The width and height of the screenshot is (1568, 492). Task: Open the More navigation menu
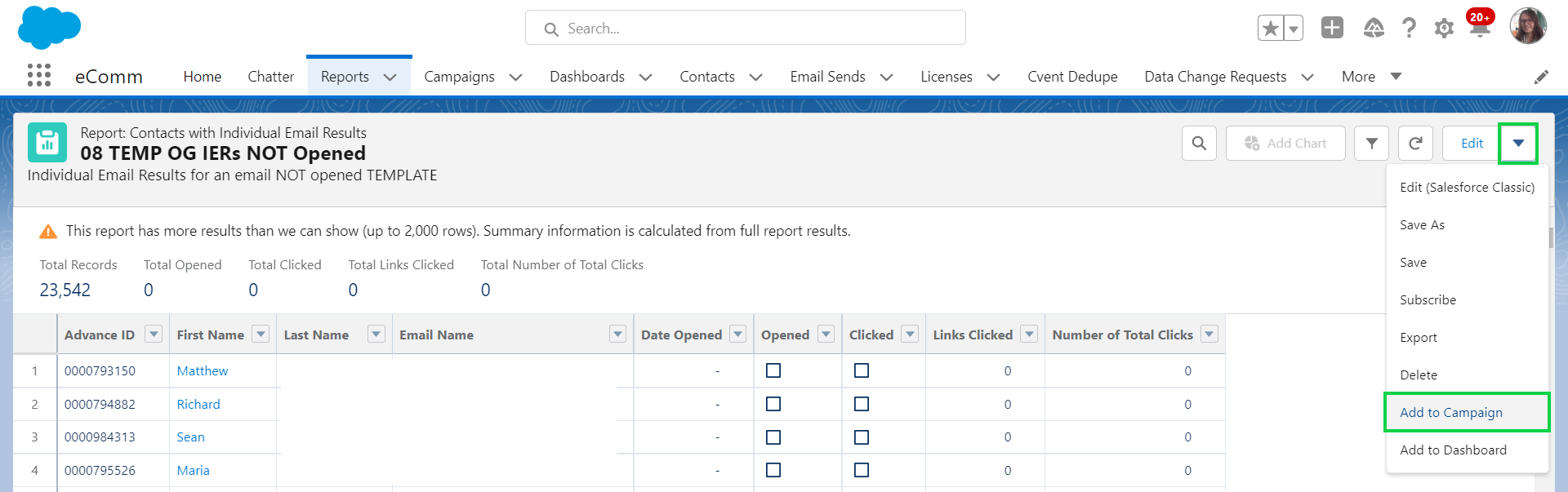(1371, 77)
